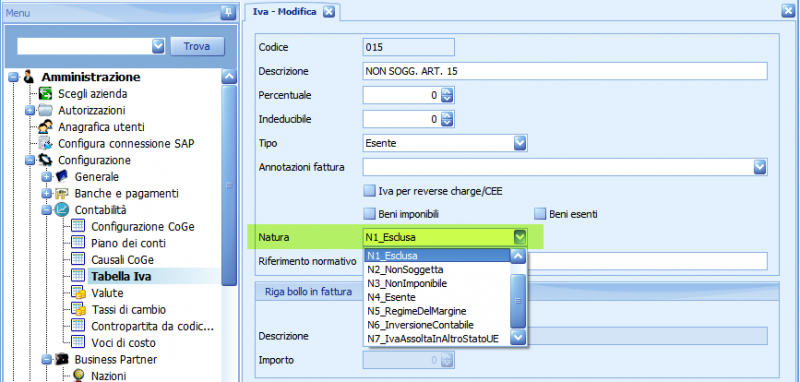
Task: Click the Configurazione CoGe table icon
Action: (78, 226)
